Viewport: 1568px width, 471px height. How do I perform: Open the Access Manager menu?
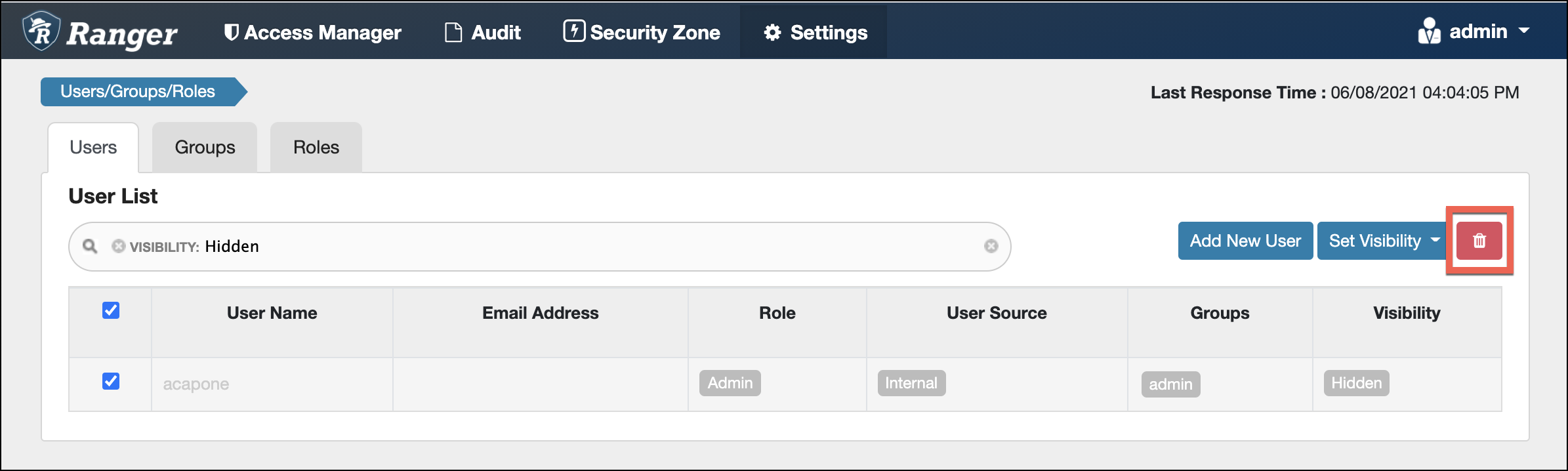coord(313,32)
